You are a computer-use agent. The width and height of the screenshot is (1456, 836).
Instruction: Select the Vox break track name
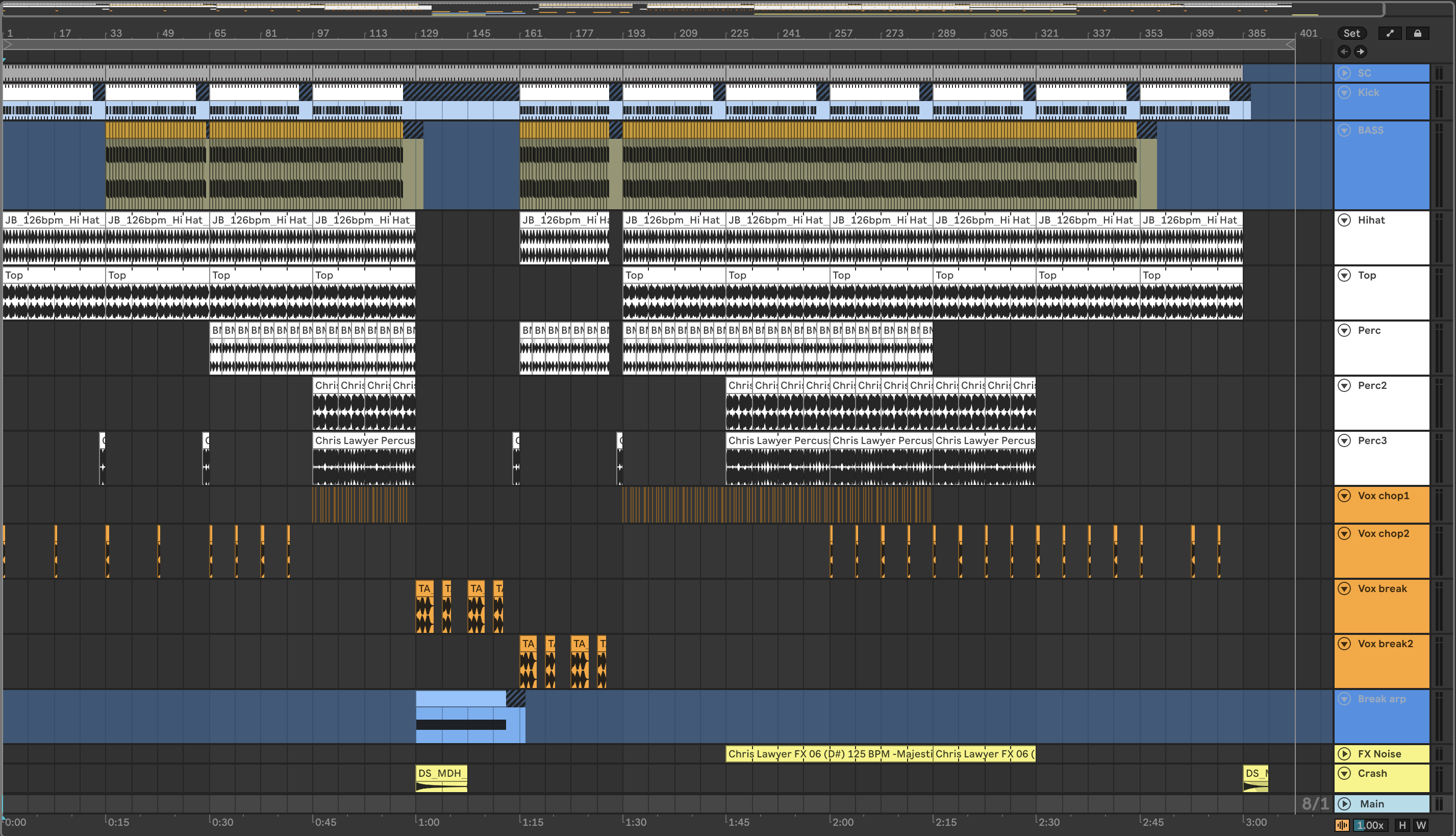(1382, 588)
